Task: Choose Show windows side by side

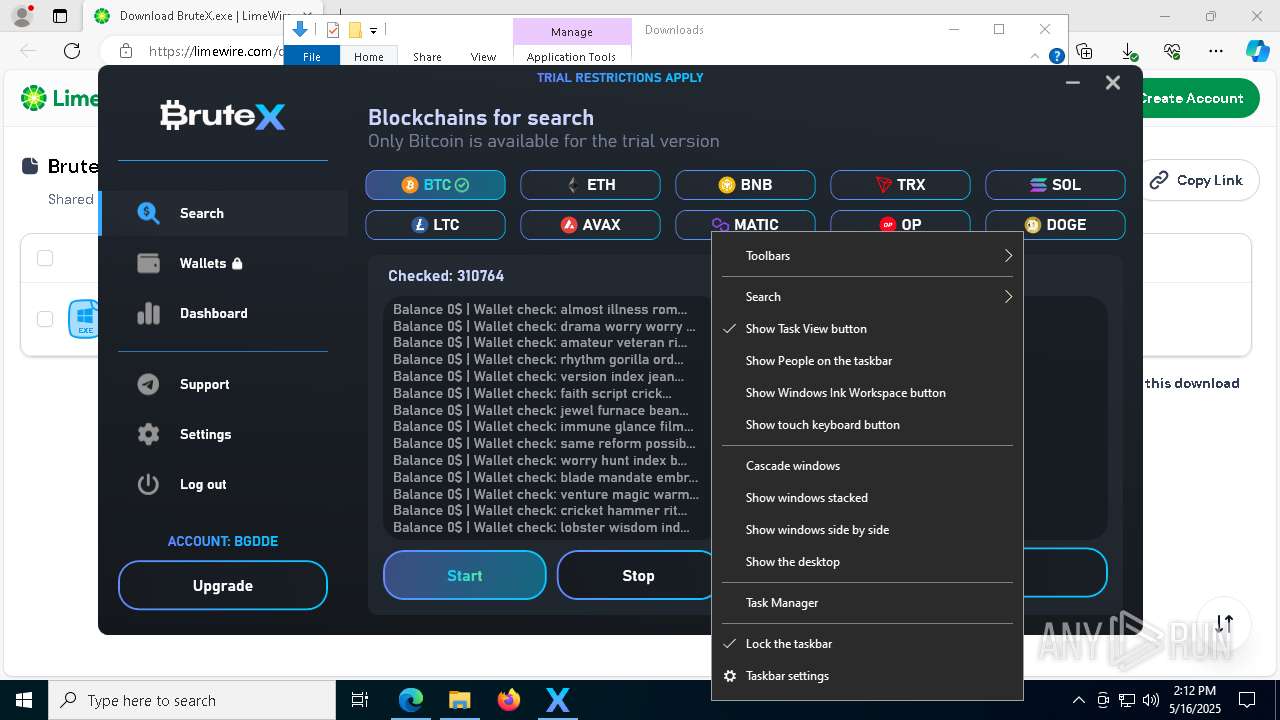Action: 867,530
